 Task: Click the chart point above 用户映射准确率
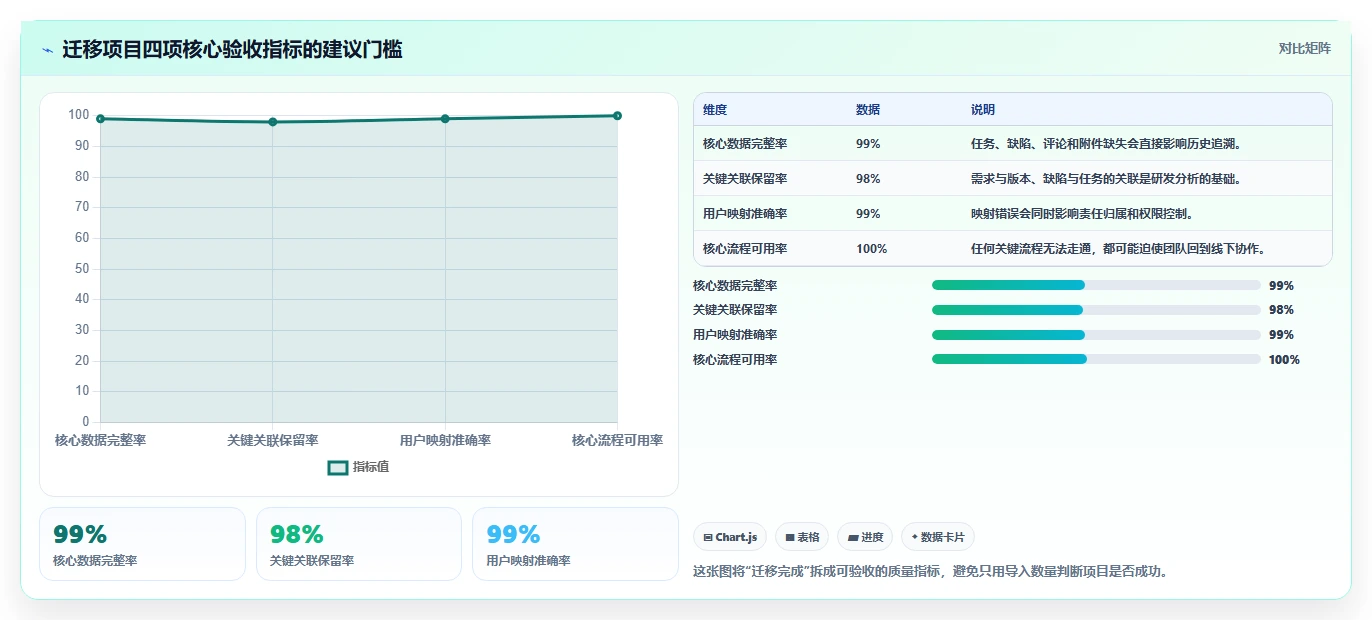tap(445, 119)
